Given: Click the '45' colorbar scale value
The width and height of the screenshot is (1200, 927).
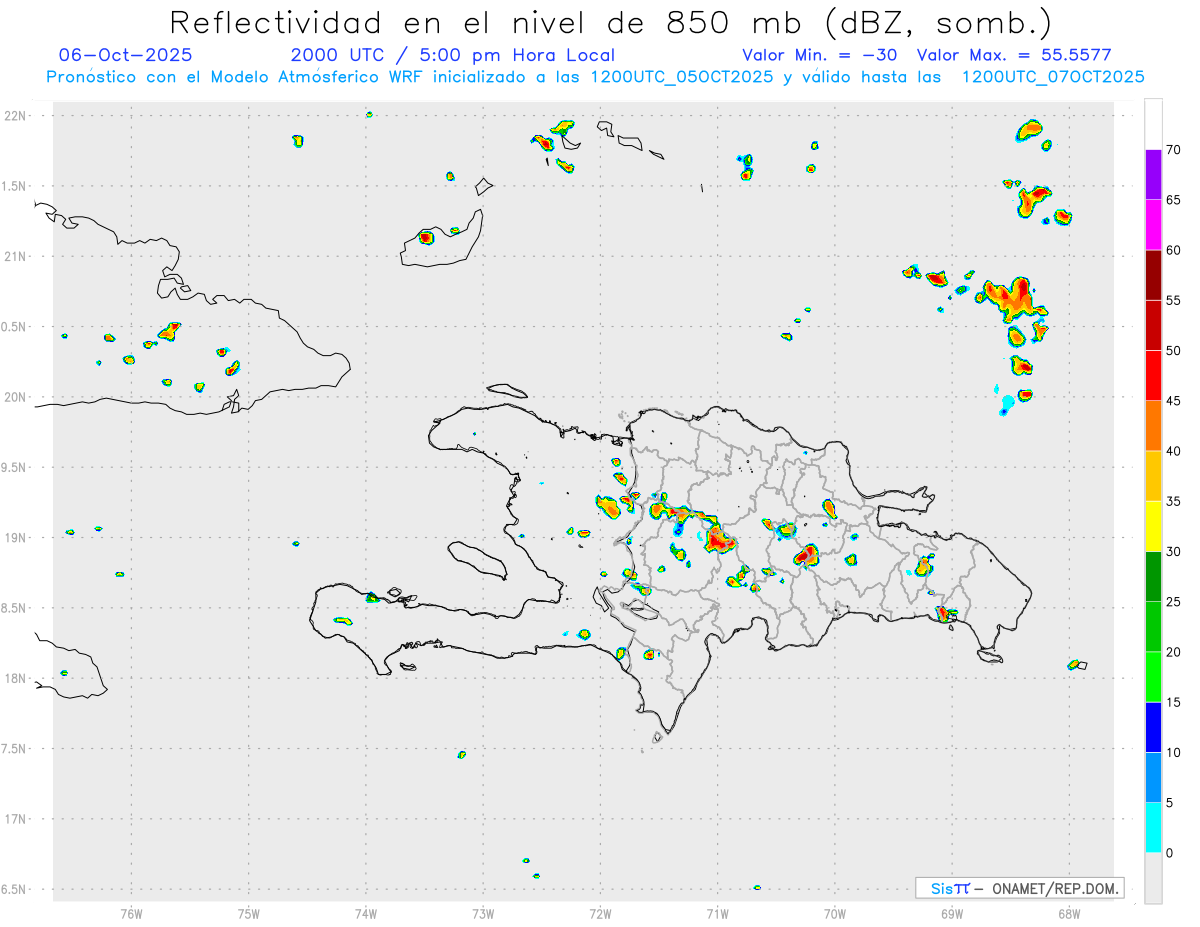Looking at the screenshot, I should 1173,401.
